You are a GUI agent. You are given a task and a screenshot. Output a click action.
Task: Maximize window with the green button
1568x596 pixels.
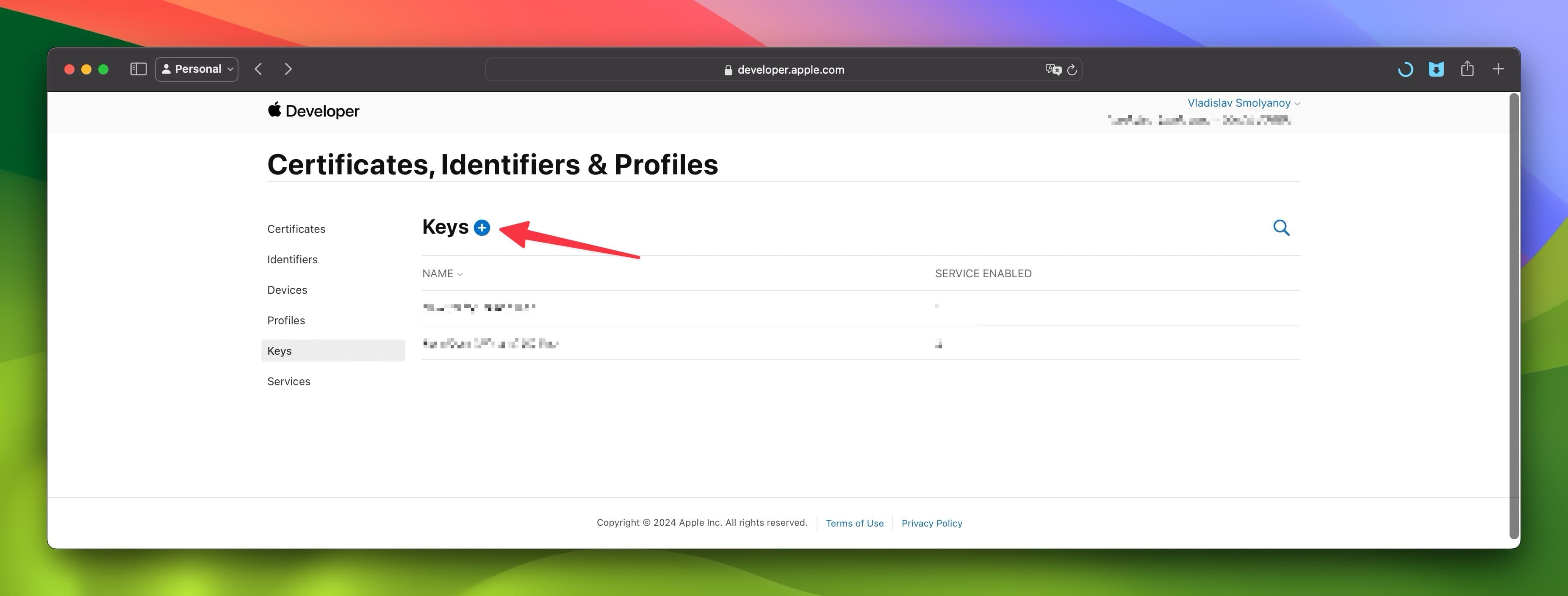103,69
